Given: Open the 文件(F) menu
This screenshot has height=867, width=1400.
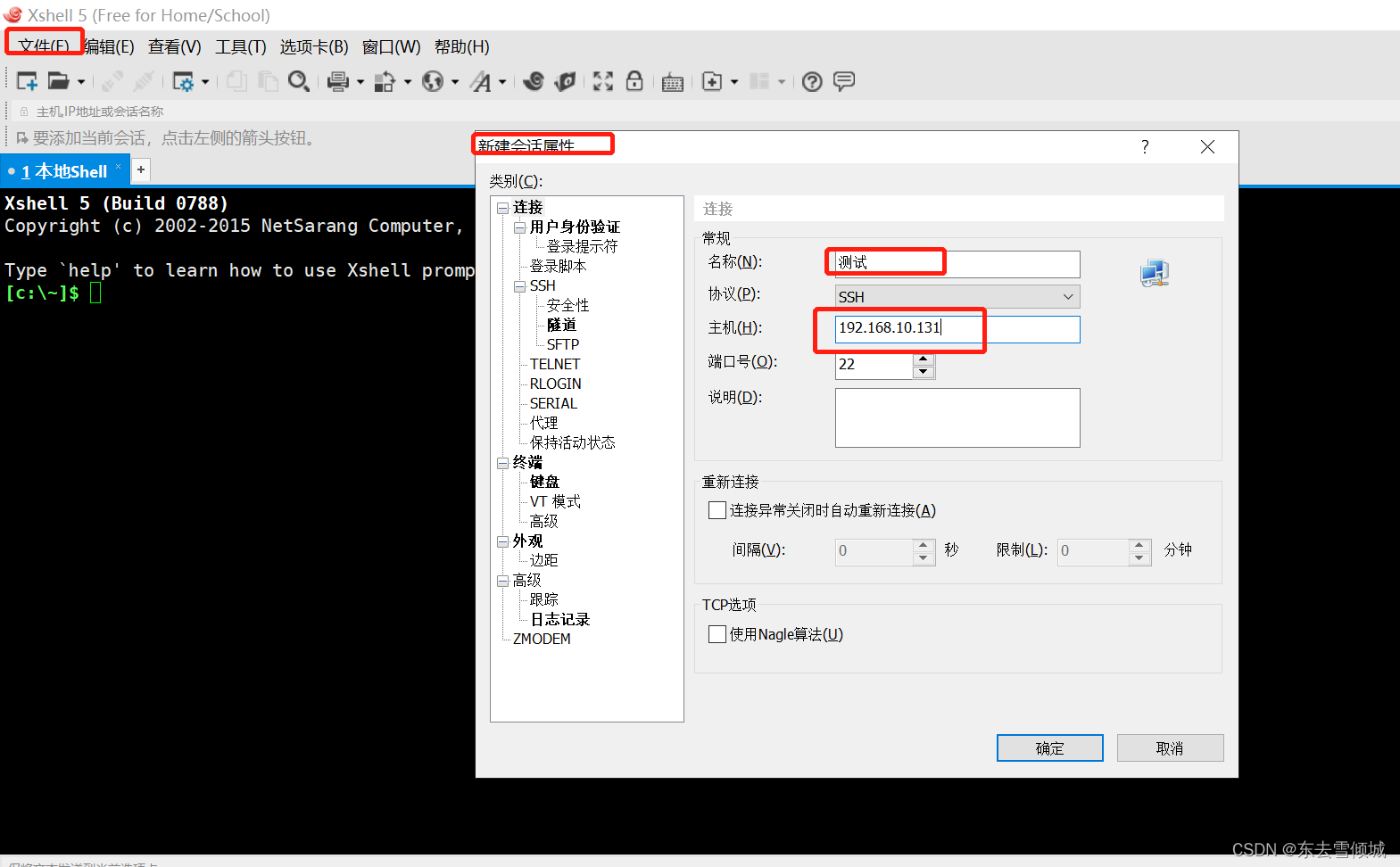Looking at the screenshot, I should pyautogui.click(x=44, y=46).
